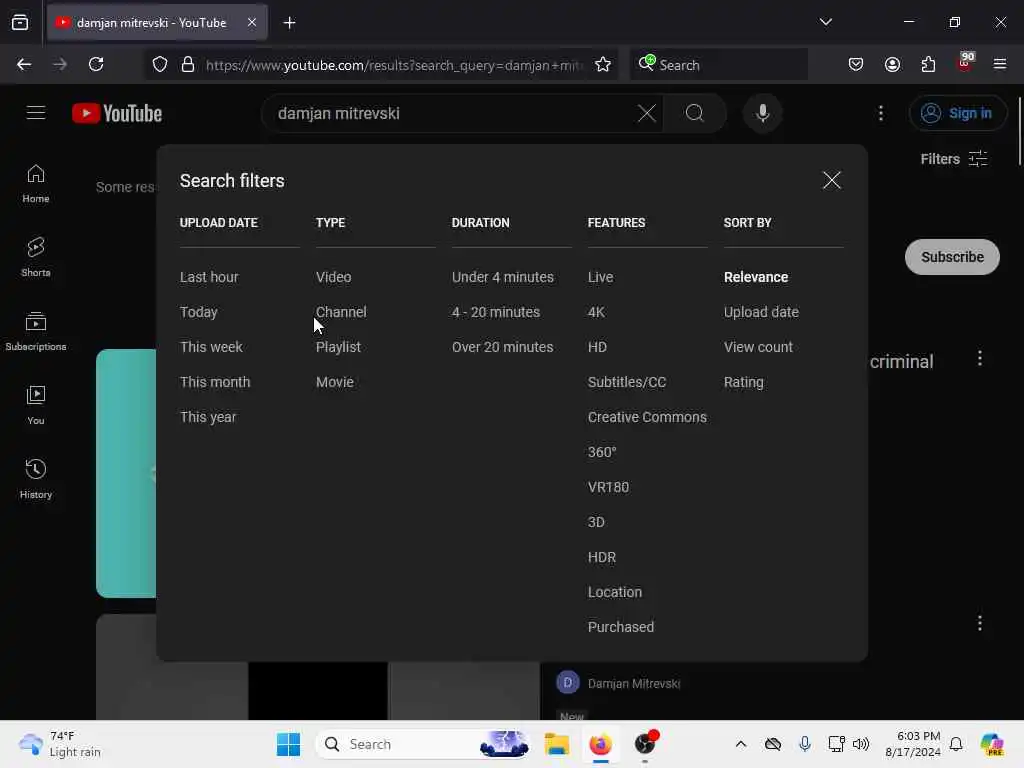This screenshot has height=768, width=1024.
Task: Enable the Subtitles/CC filter
Action: 627,383
